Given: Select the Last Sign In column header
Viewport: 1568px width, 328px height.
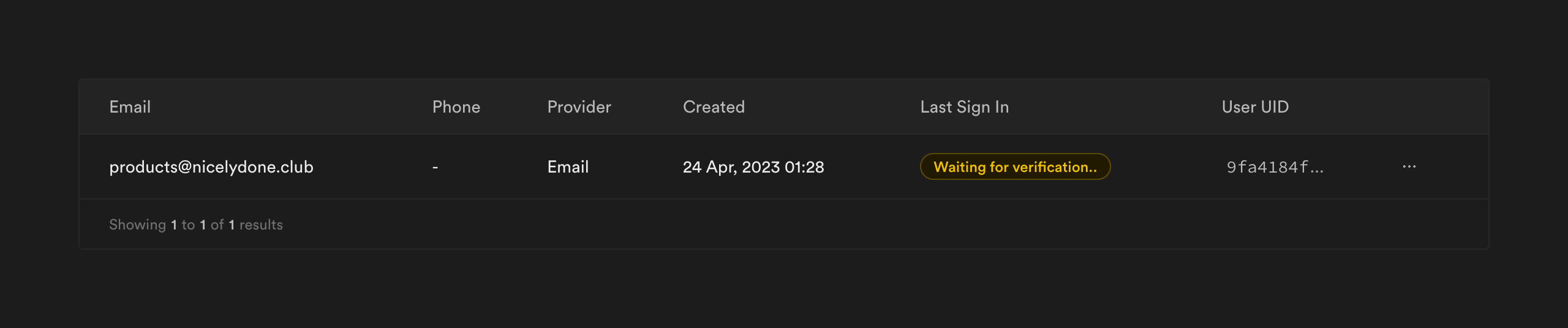Looking at the screenshot, I should tap(964, 107).
